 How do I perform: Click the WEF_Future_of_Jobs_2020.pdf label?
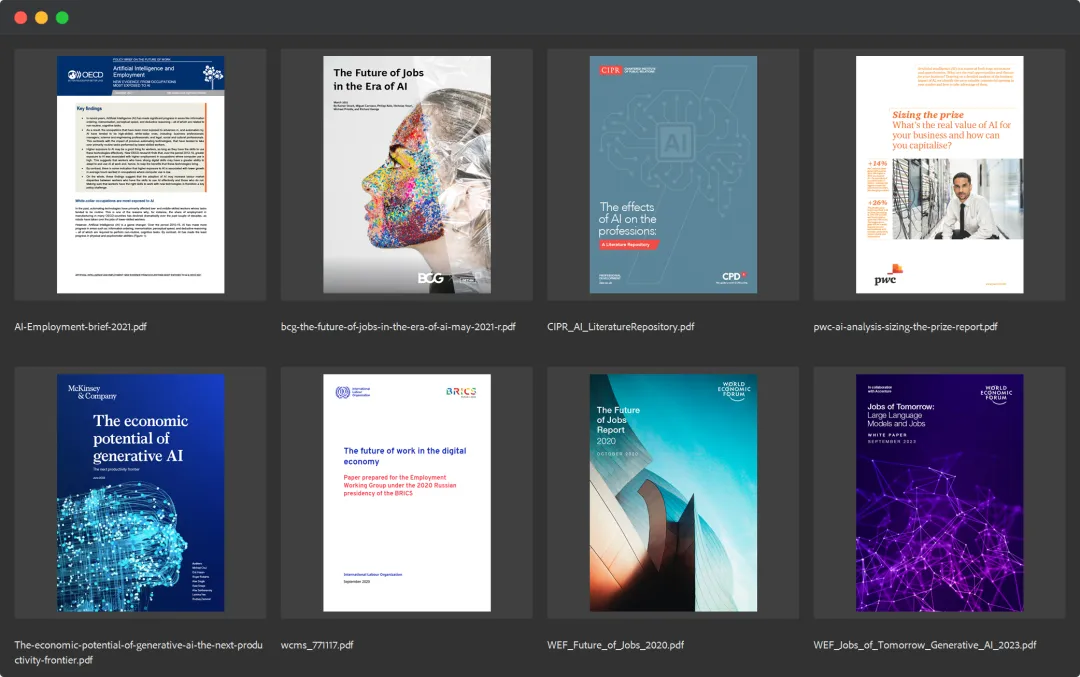coord(615,645)
